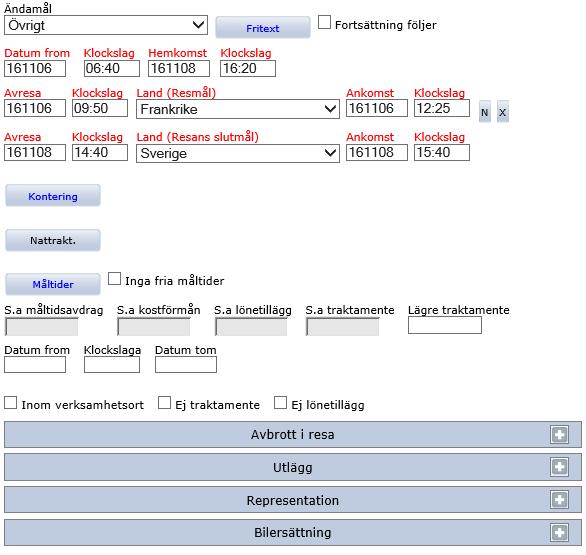Click the Nattrakt. button
The height and width of the screenshot is (555, 586).
(53, 240)
